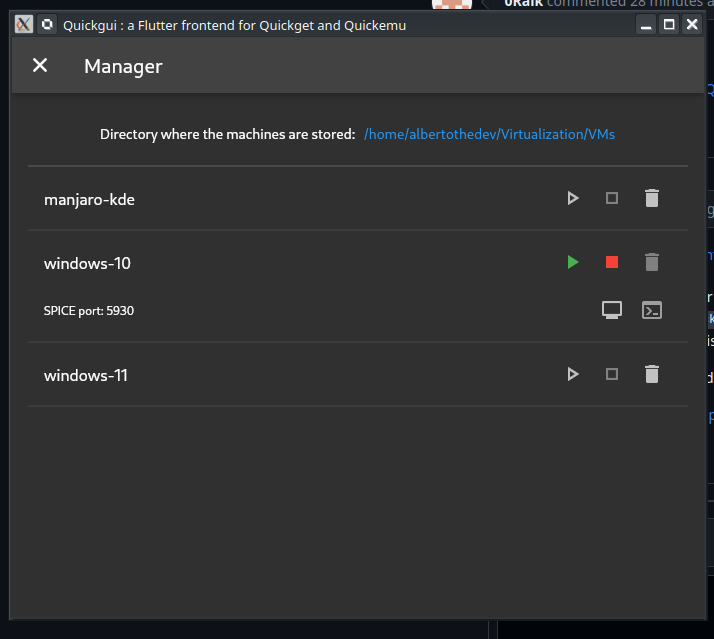The width and height of the screenshot is (714, 639).
Task: Stop the windows-11 virtual machine
Action: coord(612,374)
